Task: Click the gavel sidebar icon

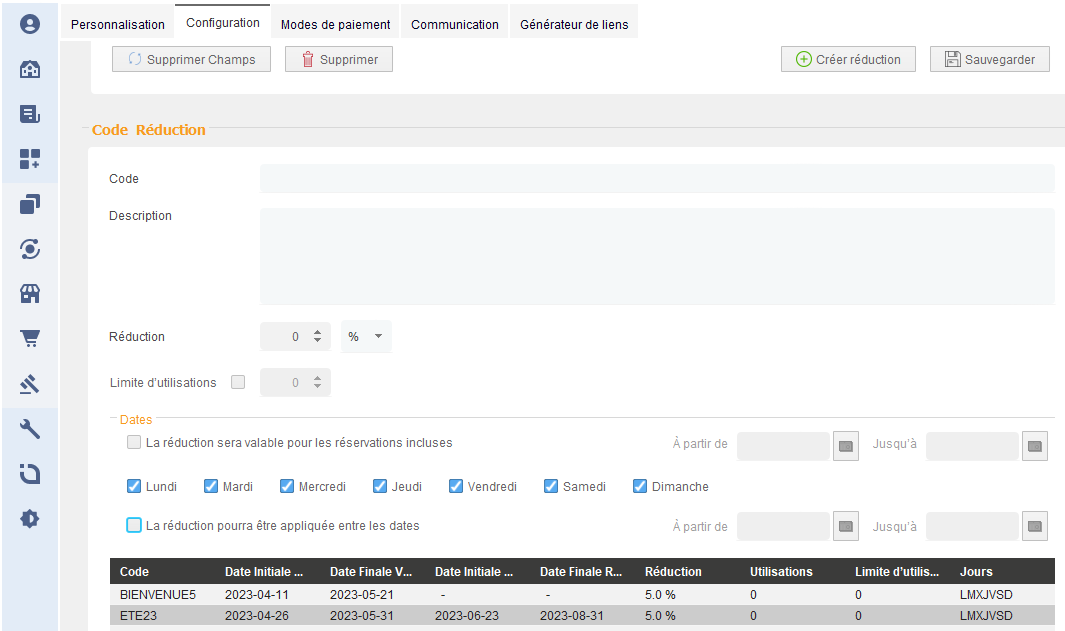Action: tap(30, 384)
